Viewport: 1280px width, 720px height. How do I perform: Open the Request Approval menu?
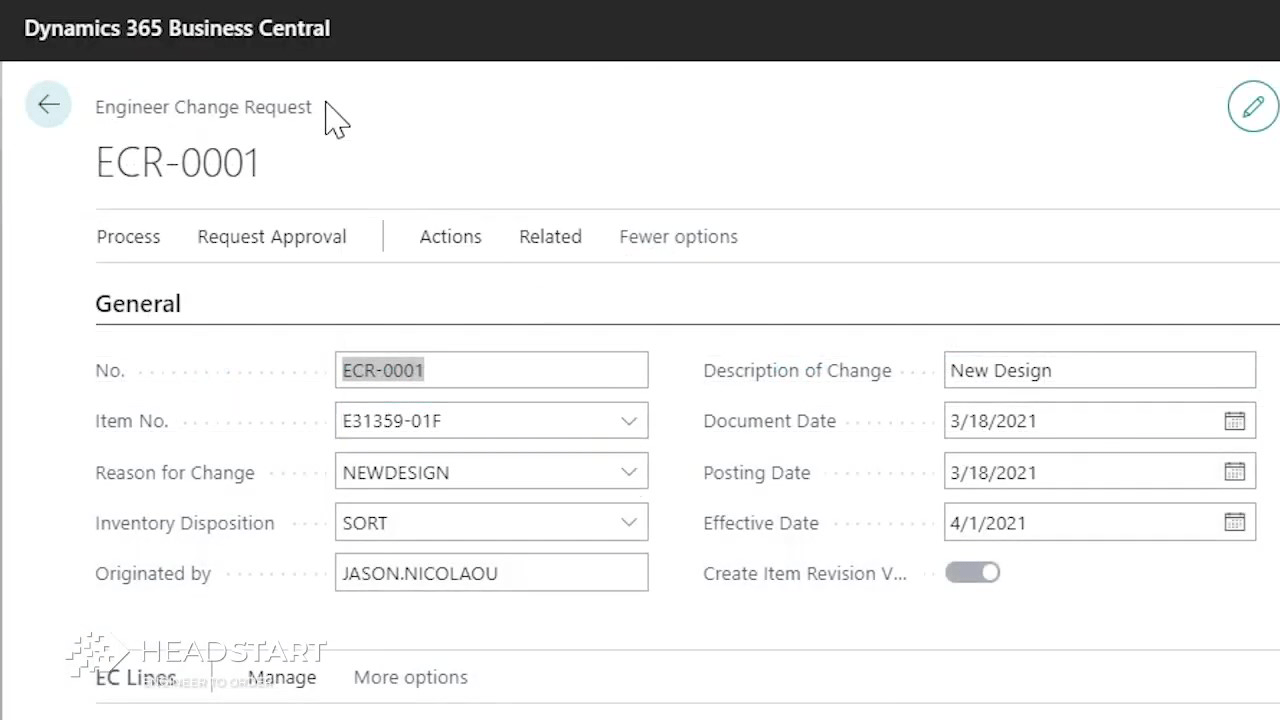272,237
